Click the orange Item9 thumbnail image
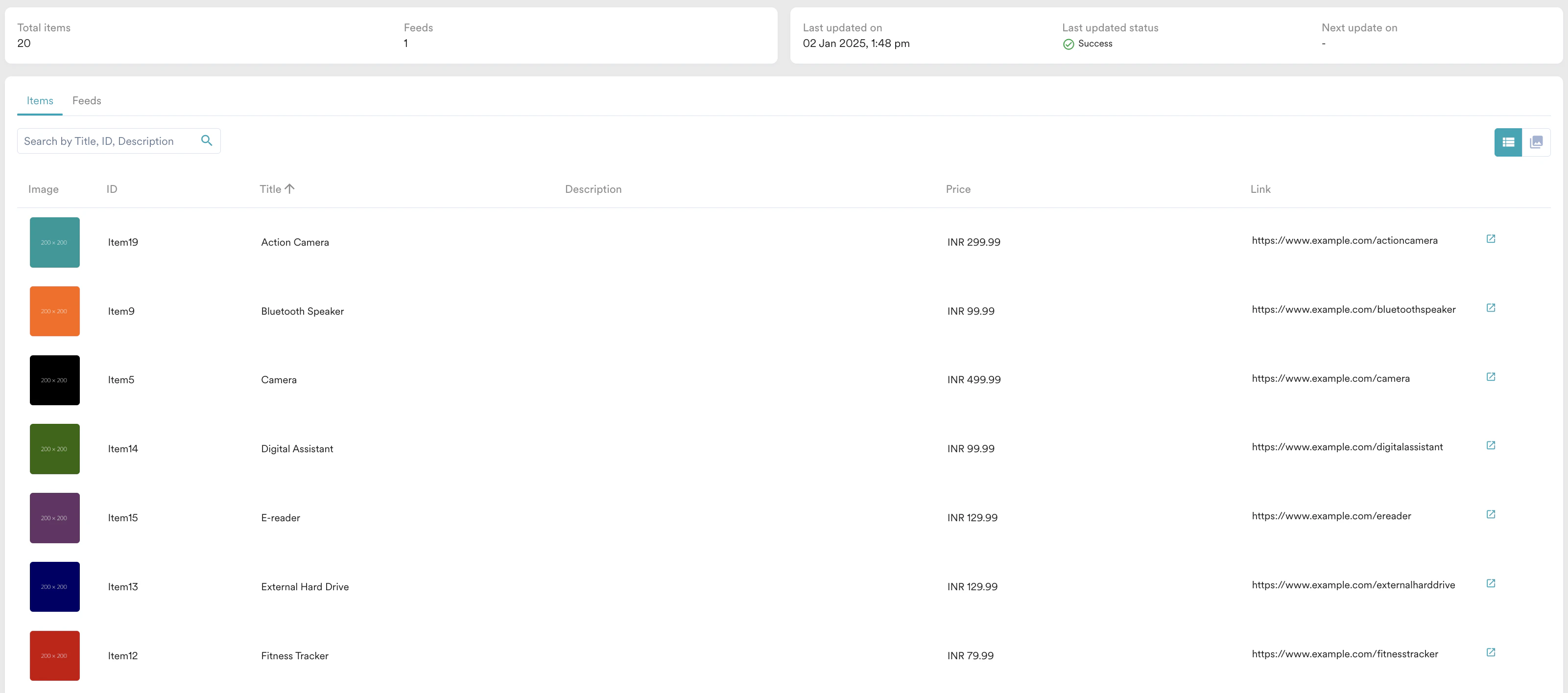The width and height of the screenshot is (1568, 693). click(x=54, y=311)
